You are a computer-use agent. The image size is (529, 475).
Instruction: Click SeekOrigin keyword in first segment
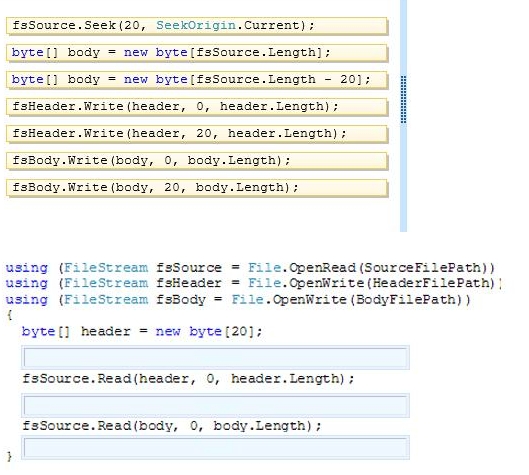pos(196,25)
